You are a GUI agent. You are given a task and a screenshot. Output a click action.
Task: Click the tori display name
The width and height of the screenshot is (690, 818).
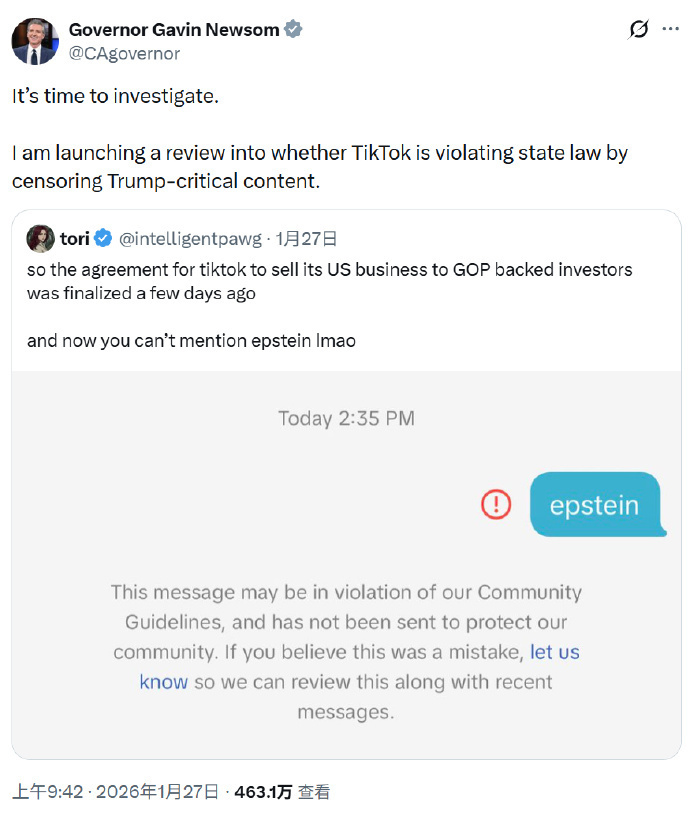74,238
